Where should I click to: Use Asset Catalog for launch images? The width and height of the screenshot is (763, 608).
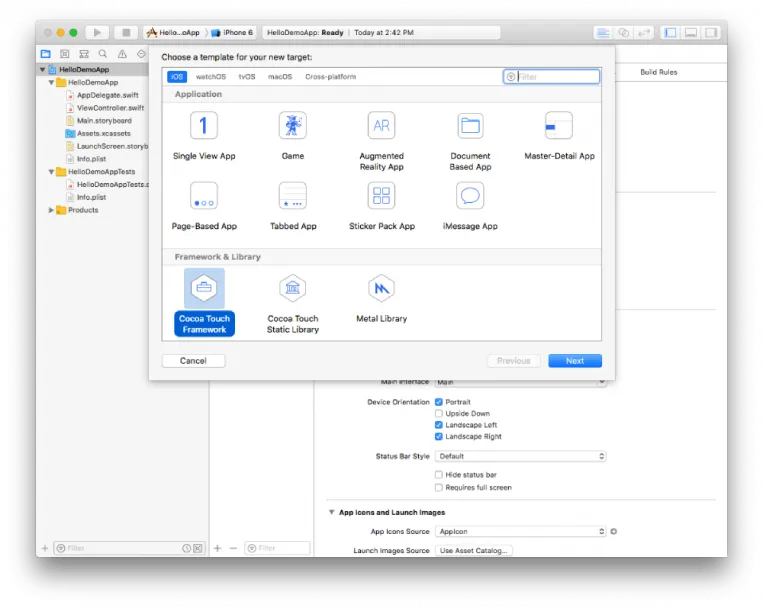[473, 551]
